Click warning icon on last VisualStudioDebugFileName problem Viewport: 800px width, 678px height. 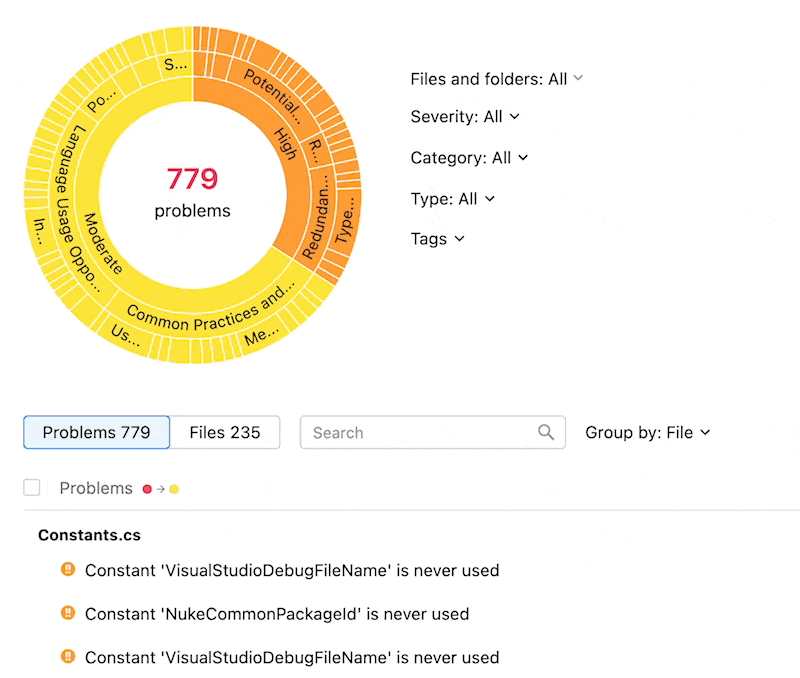point(68,656)
